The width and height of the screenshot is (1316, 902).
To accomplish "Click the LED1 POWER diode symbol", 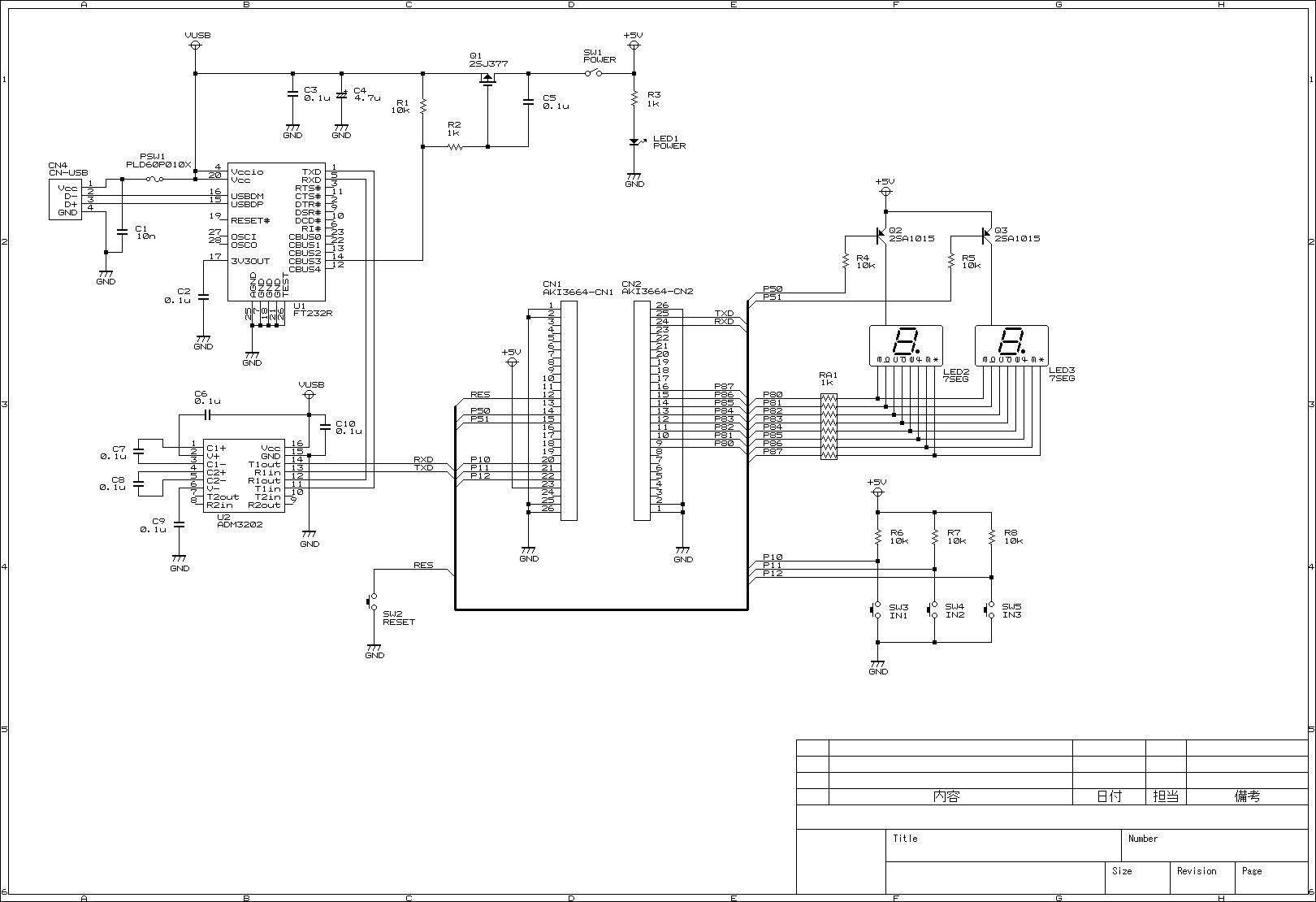I will [634, 142].
